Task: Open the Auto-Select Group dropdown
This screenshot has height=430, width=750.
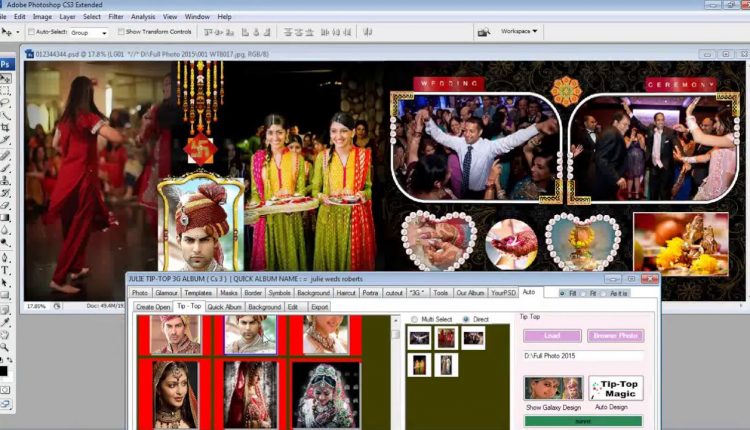Action: 89,33
